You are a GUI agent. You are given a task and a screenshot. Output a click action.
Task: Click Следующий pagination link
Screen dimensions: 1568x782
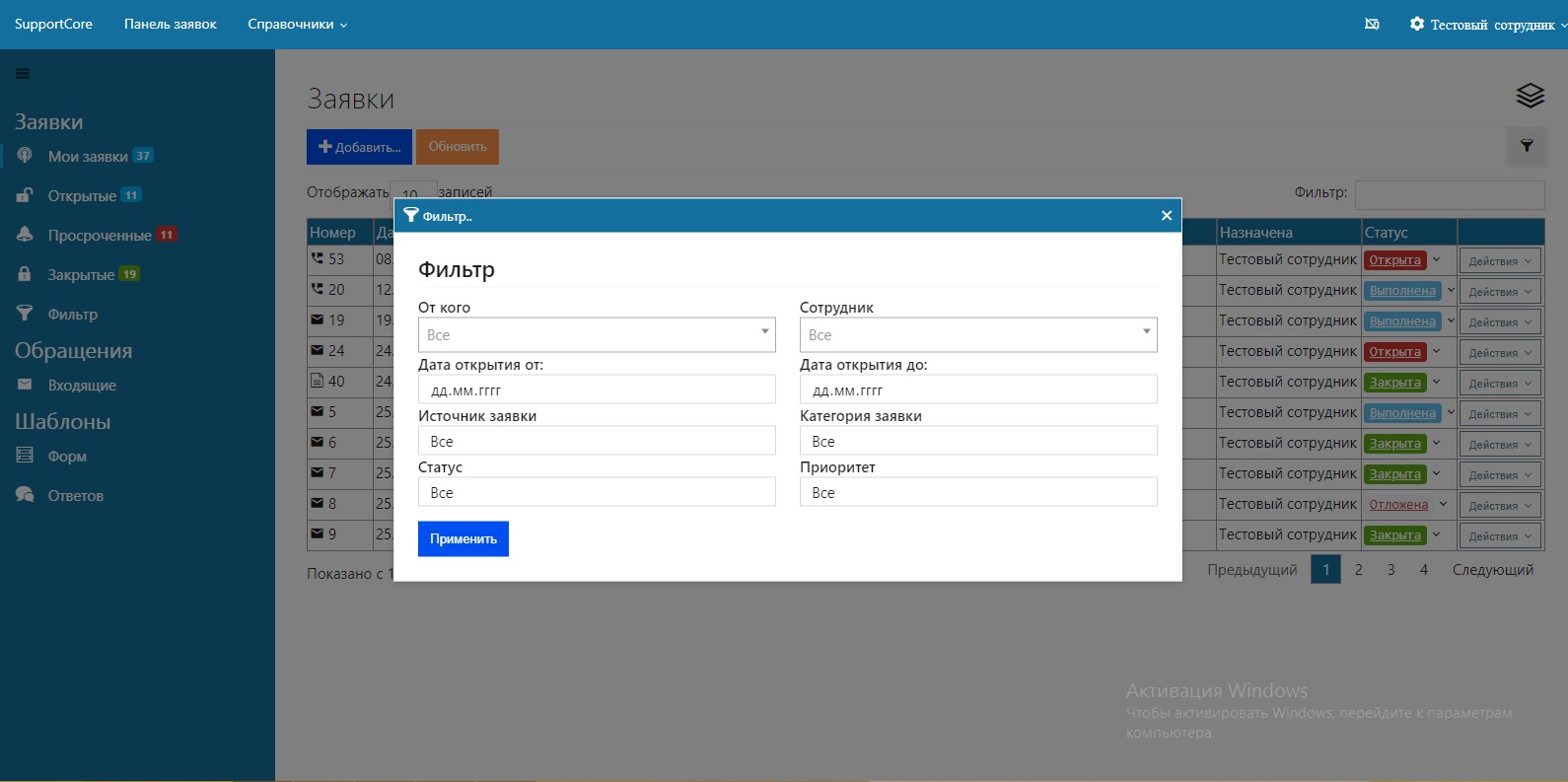(x=1493, y=569)
